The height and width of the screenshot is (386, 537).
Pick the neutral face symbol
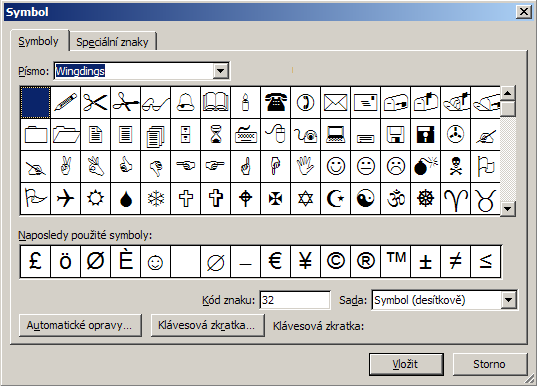click(365, 166)
